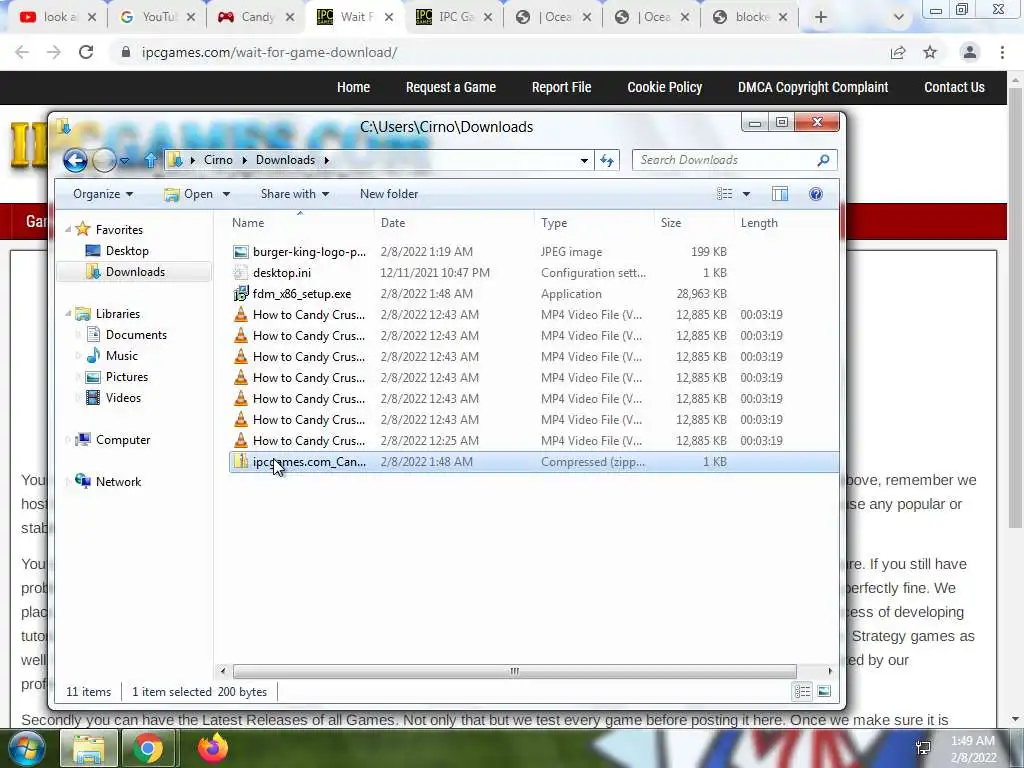Reload the Chrome page

[x=86, y=52]
